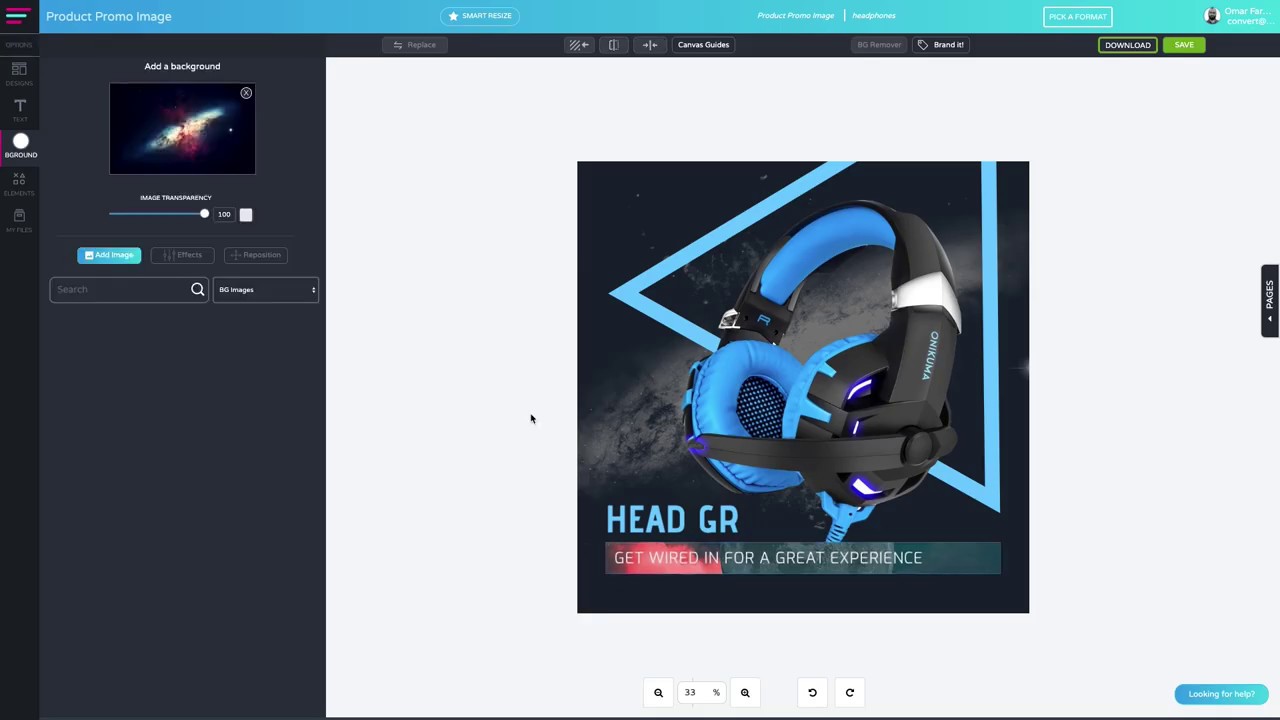
Task: Open the My Files panel
Action: pyautogui.click(x=19, y=221)
